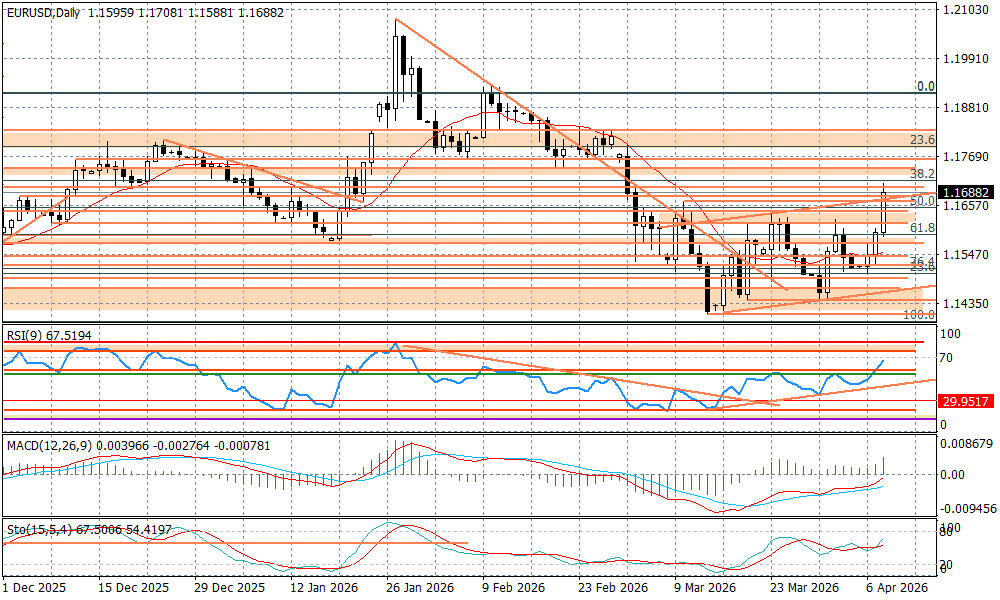The width and height of the screenshot is (1000, 600).
Task: Select the Fibonacci 38.2 level label
Action: [x=921, y=173]
